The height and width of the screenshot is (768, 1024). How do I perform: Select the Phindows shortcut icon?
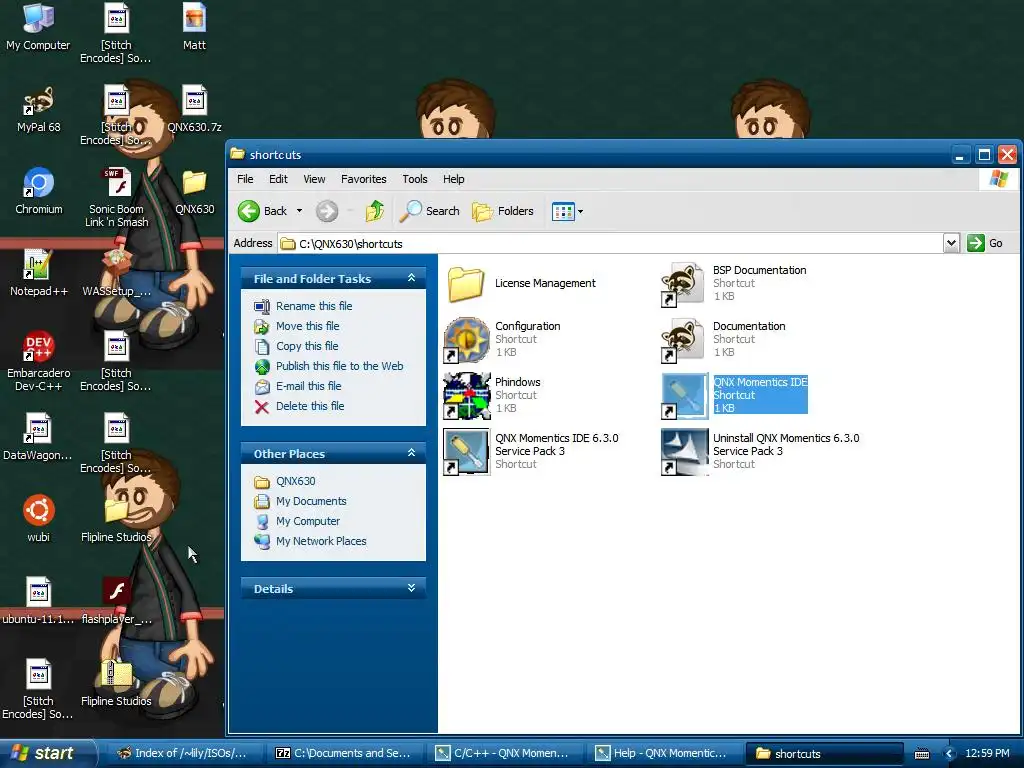tap(466, 396)
